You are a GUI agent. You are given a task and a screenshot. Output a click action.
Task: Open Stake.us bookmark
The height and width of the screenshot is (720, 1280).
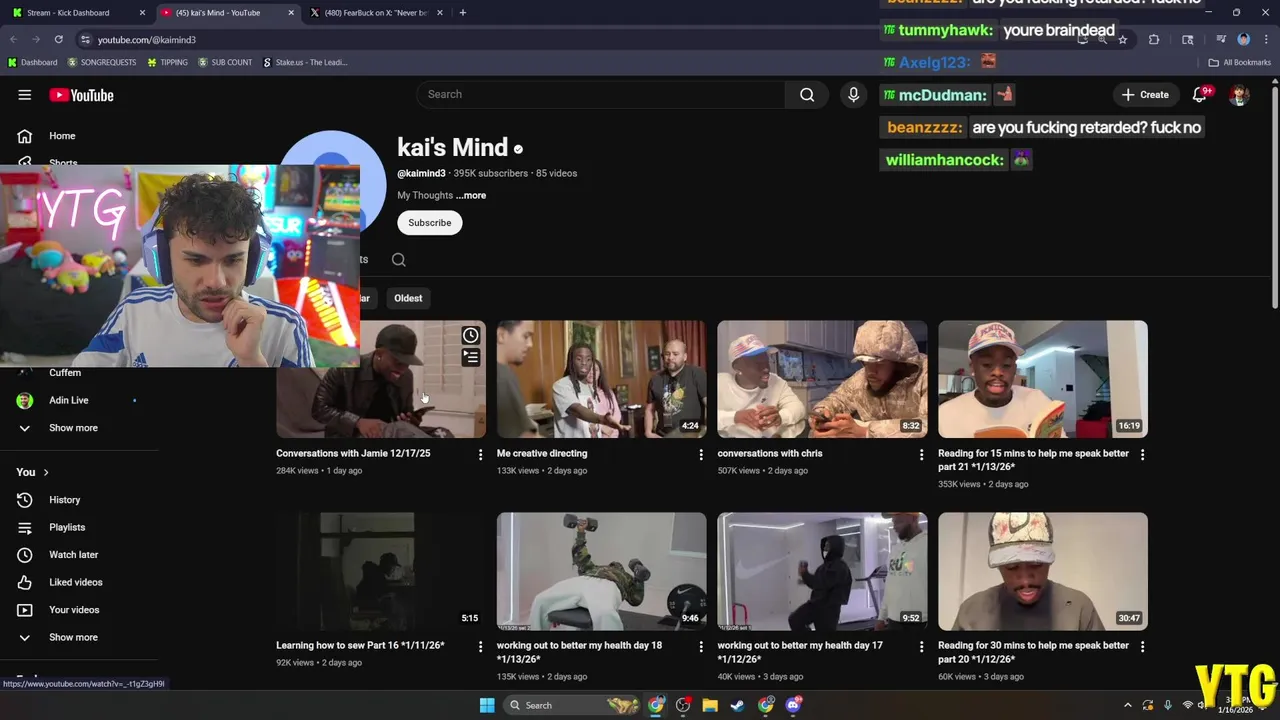point(305,62)
